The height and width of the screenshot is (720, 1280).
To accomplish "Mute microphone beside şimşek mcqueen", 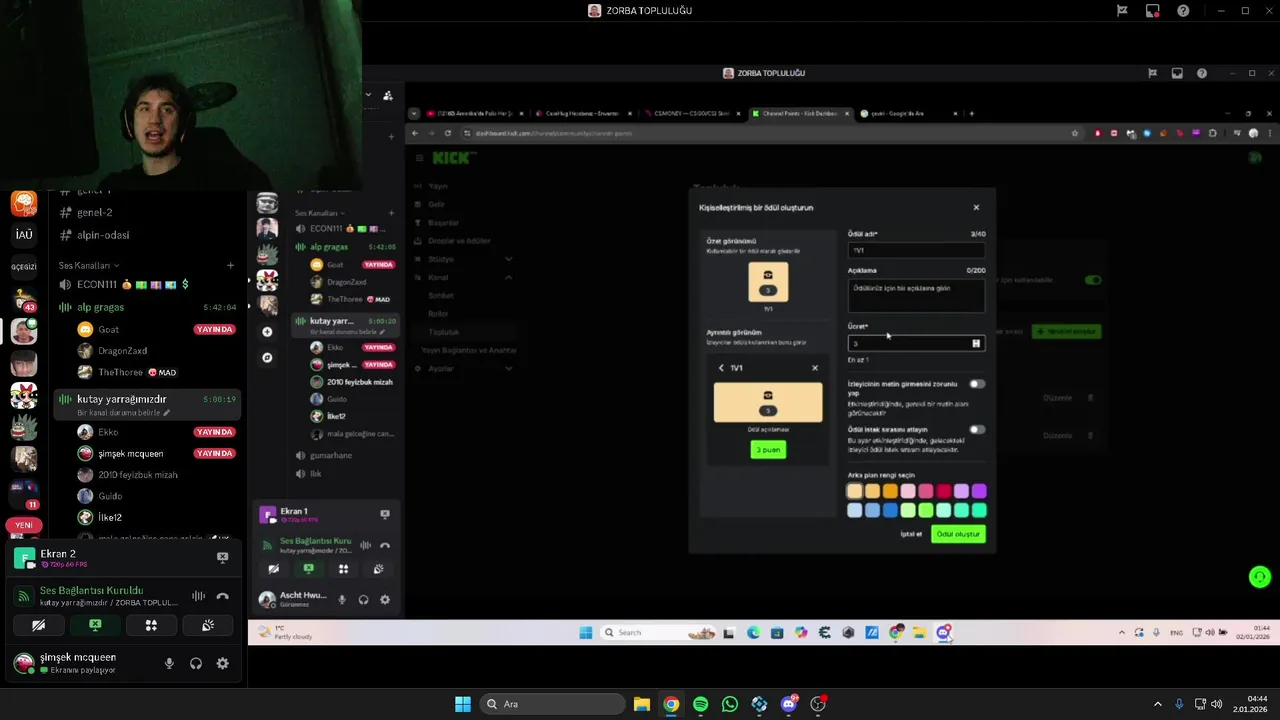I will coord(169,663).
